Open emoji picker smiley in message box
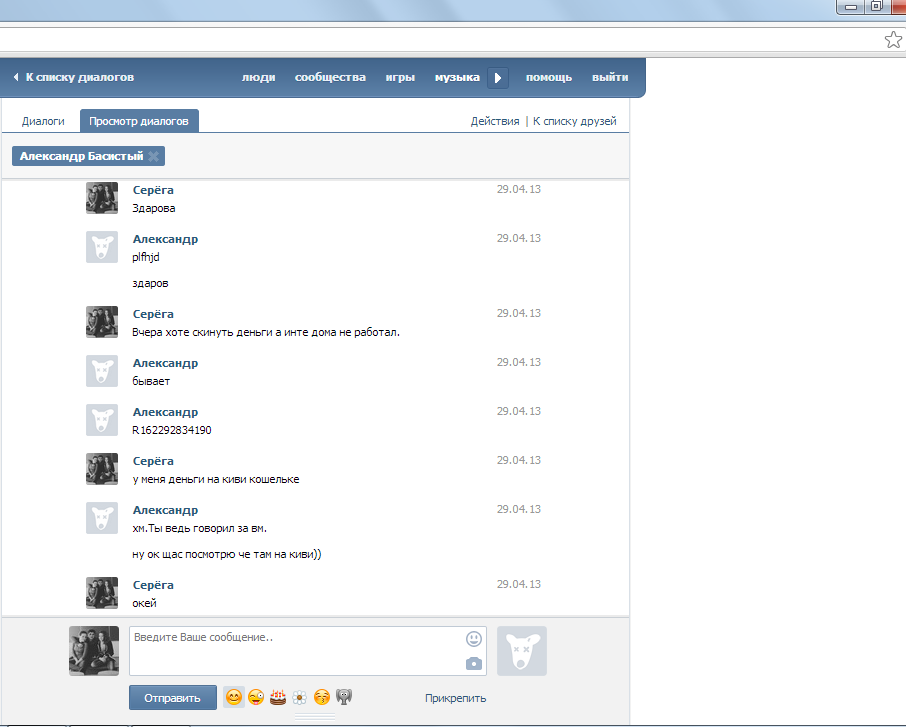Image resolution: width=906 pixels, height=727 pixels. tap(474, 639)
